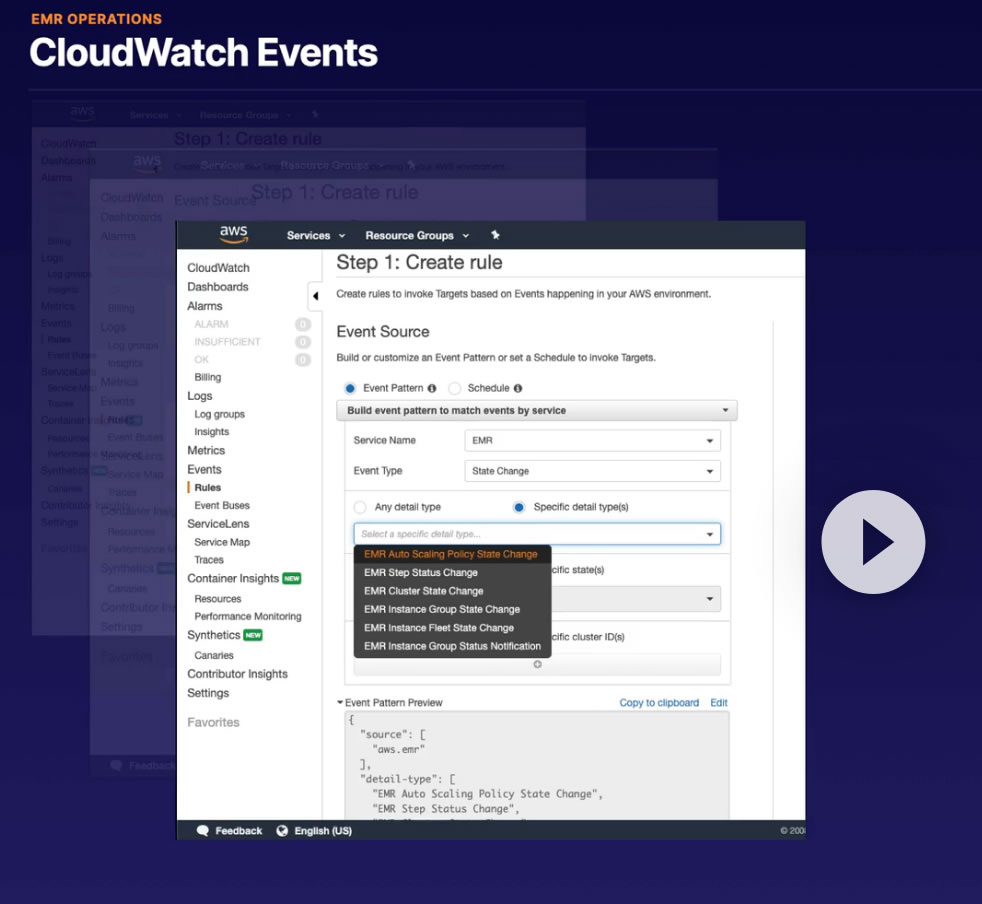The width and height of the screenshot is (982, 904).
Task: Open Container Insights in the sidebar
Action: click(x=233, y=578)
